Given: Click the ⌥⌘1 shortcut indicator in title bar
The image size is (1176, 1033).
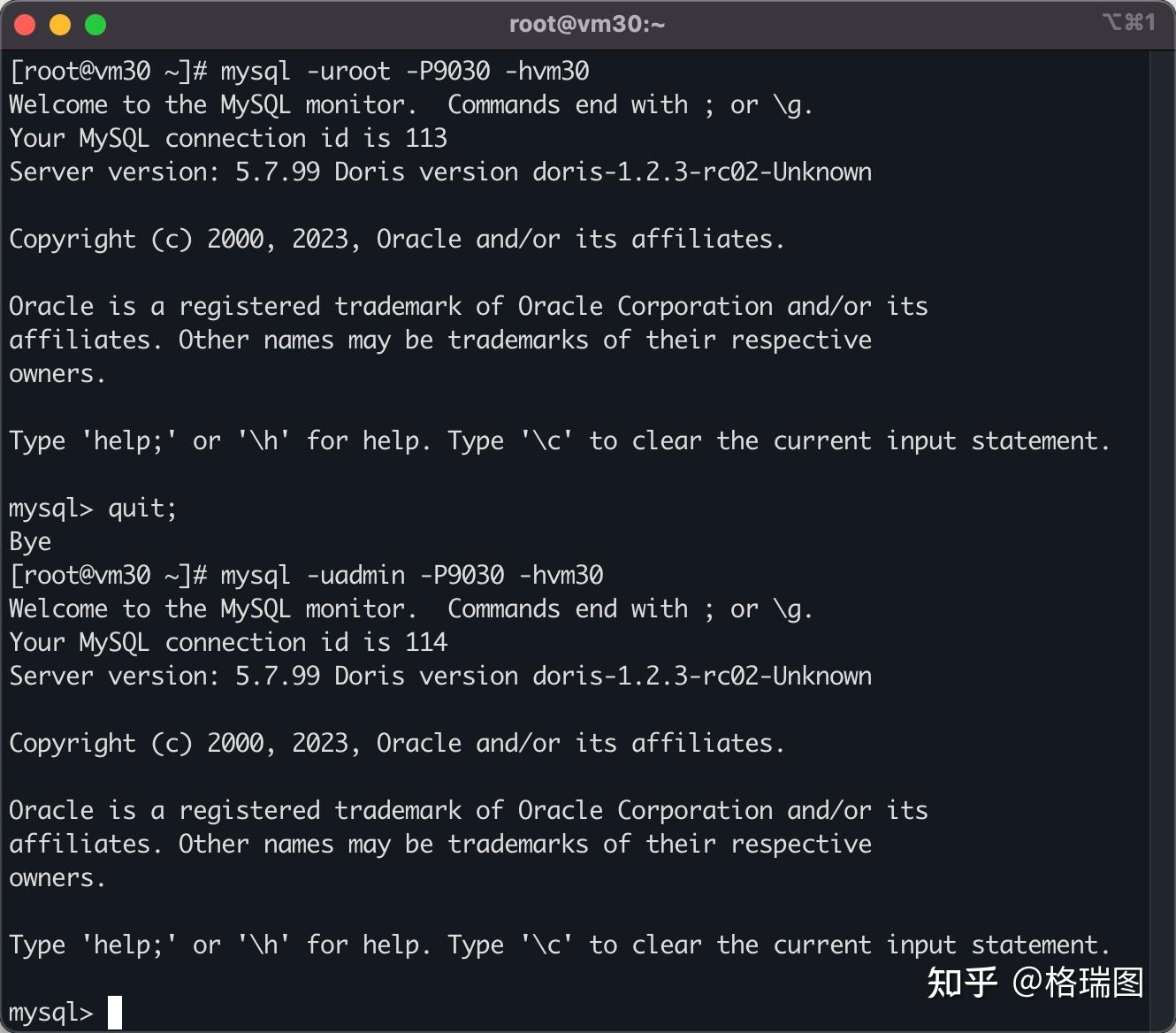Looking at the screenshot, I should tap(1128, 22).
